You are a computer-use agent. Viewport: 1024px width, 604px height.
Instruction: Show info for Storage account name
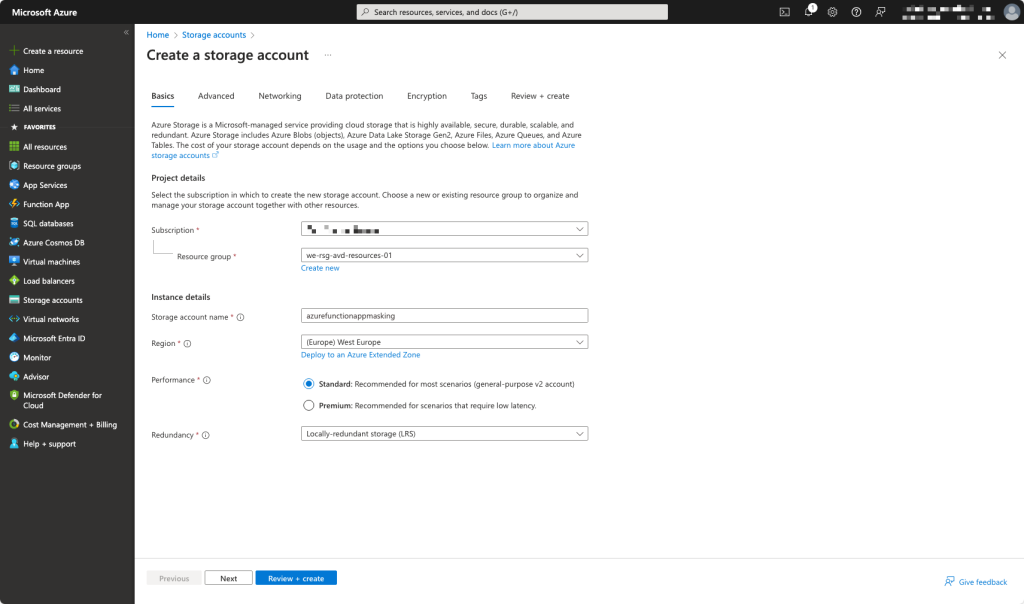click(240, 317)
